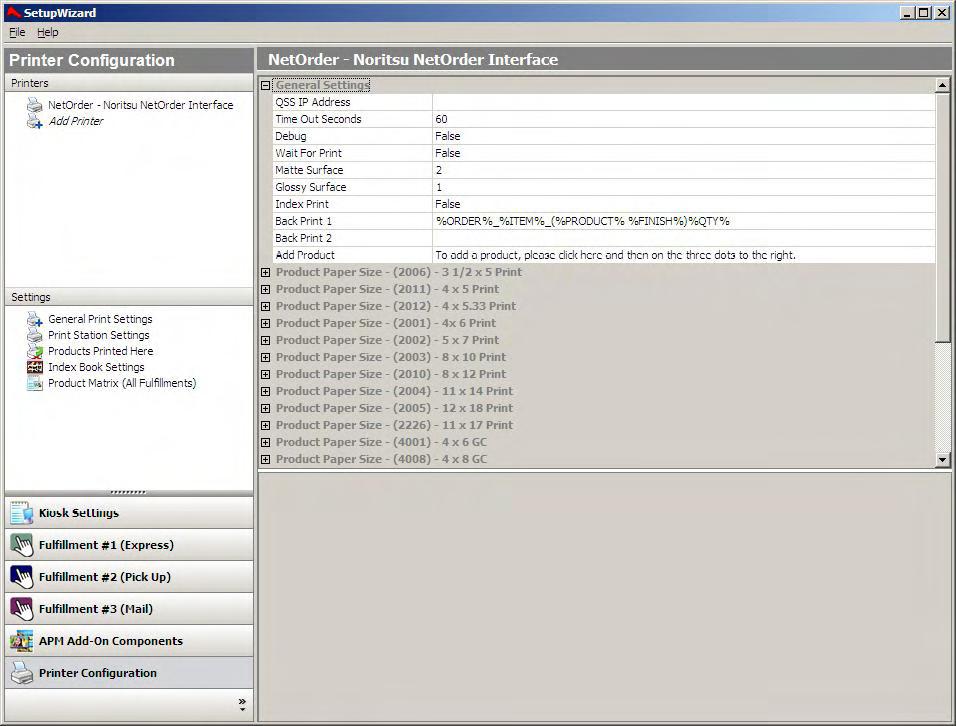956x726 pixels.
Task: Edit the Matte Surface value 2
Action: click(x=683, y=171)
